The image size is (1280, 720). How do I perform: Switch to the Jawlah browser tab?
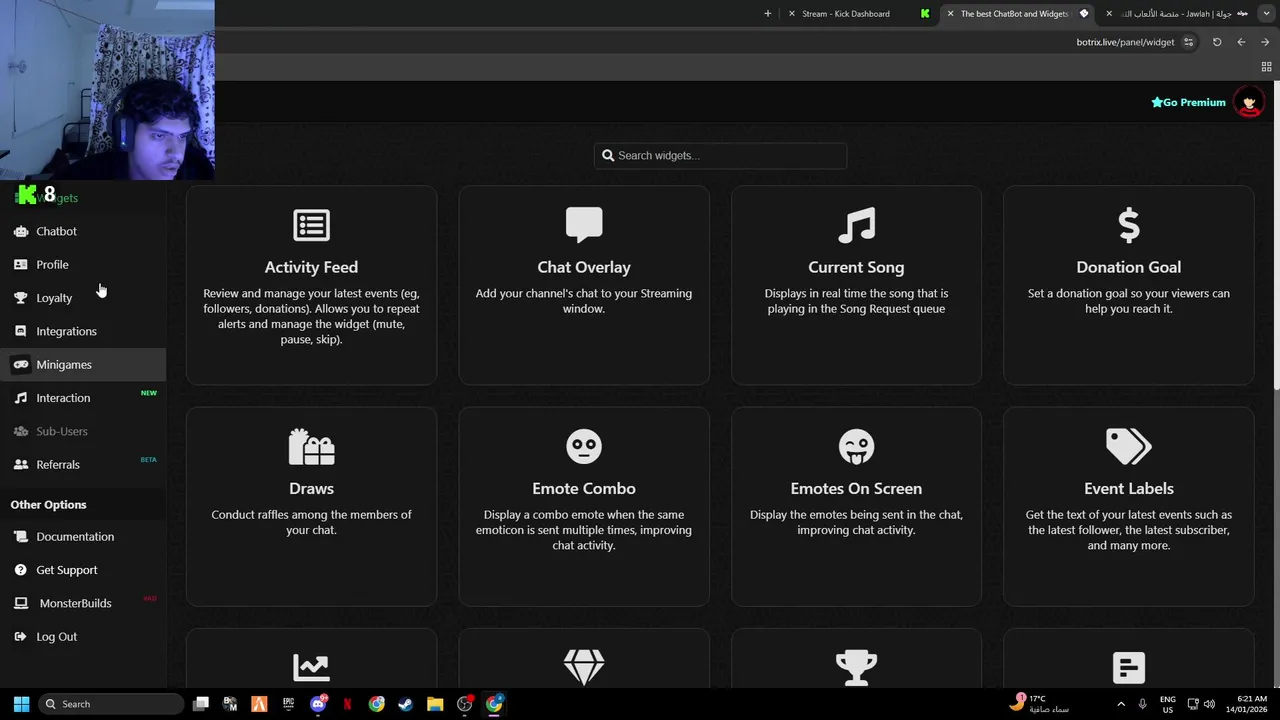tap(1175, 14)
